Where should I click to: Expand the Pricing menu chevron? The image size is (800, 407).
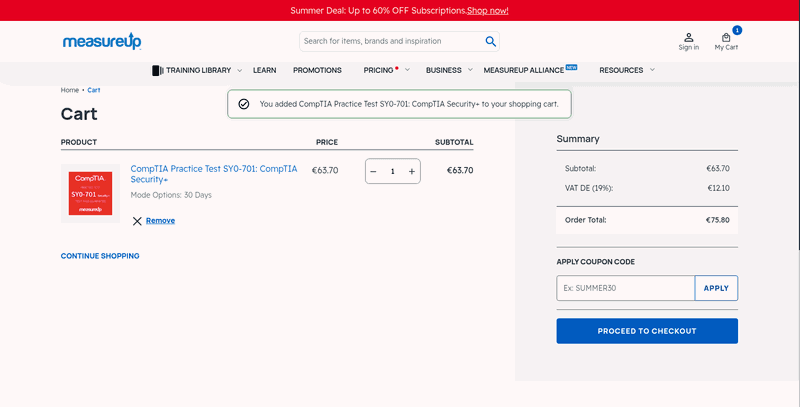click(407, 70)
